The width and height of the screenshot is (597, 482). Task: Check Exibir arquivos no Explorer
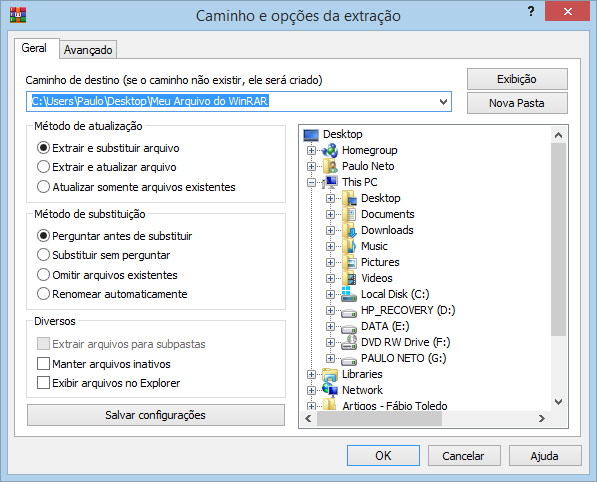coord(43,383)
